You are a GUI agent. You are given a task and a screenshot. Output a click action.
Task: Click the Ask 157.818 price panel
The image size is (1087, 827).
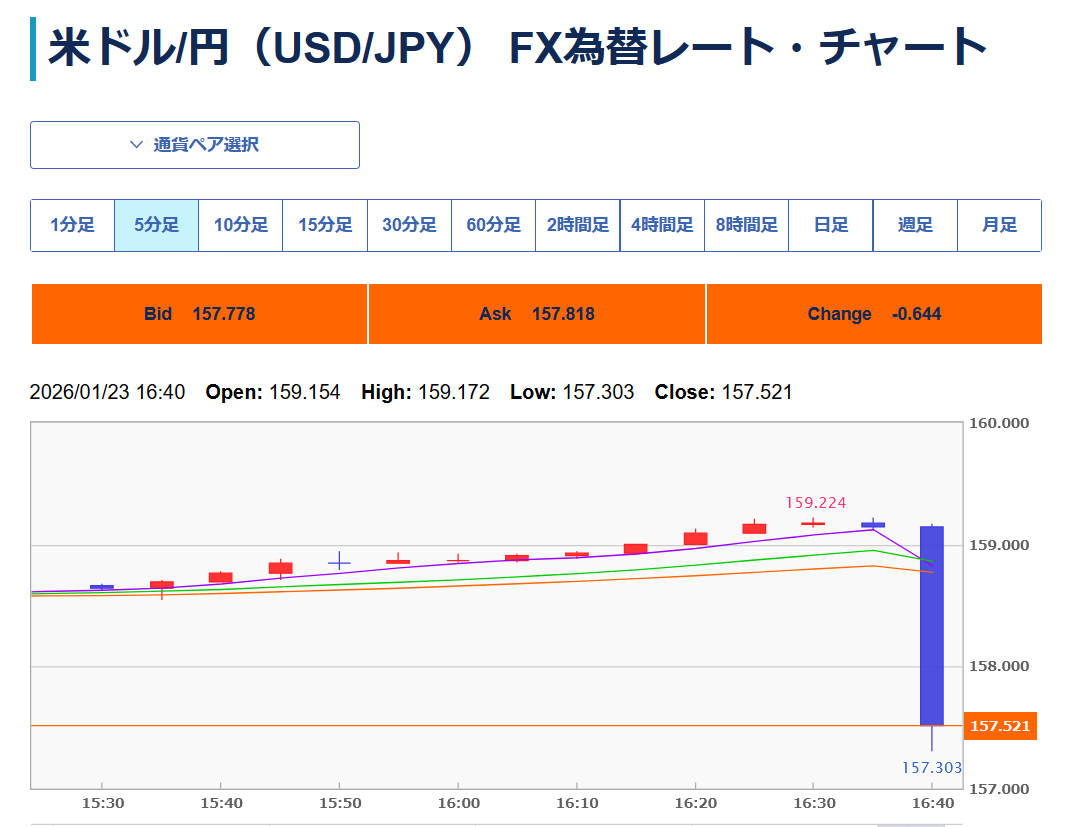click(537, 313)
